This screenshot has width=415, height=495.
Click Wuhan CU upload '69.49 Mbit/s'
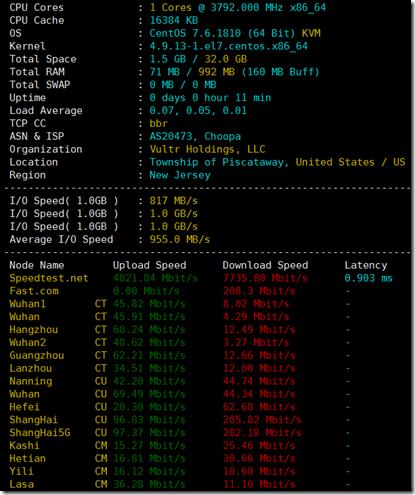pos(149,394)
